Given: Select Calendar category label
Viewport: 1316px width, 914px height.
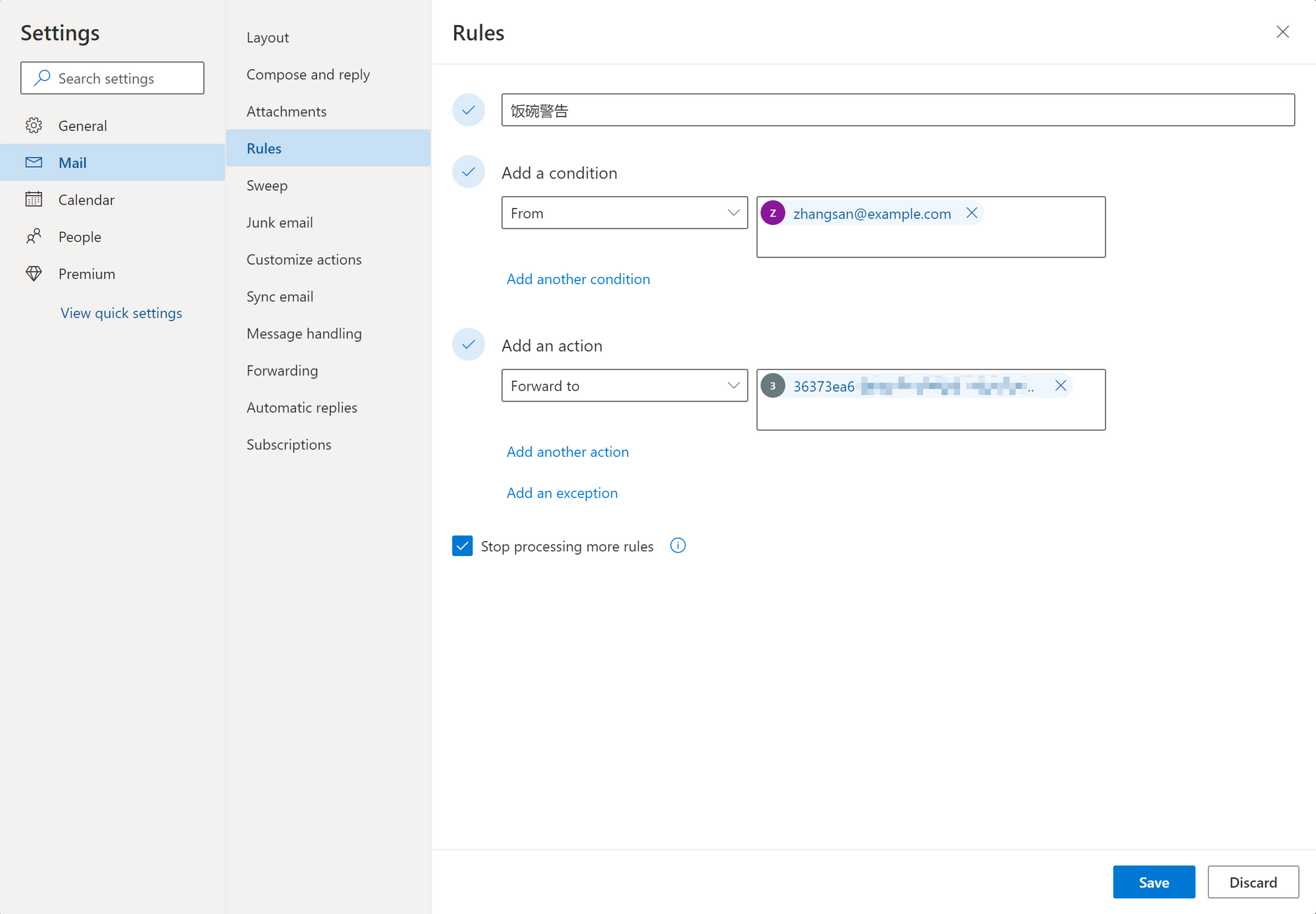Looking at the screenshot, I should 86,199.
